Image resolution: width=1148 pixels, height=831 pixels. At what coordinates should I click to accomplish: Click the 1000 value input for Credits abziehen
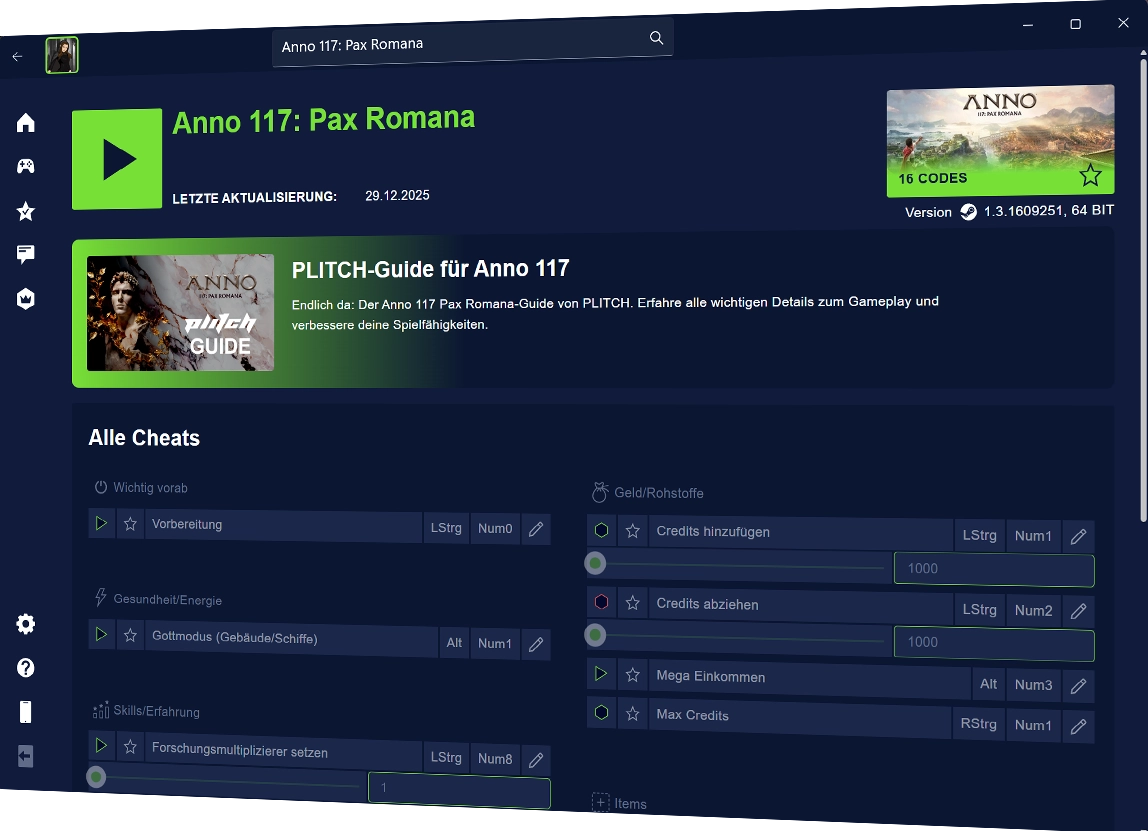993,644
